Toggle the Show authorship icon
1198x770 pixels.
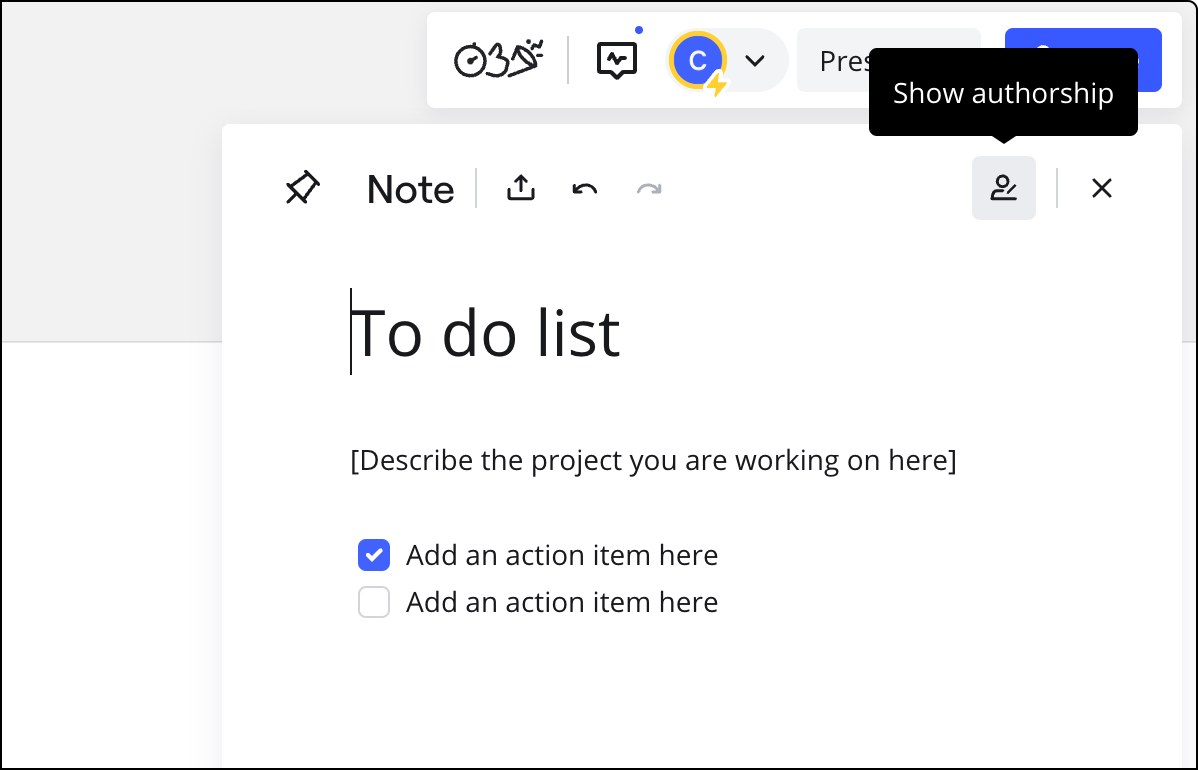click(x=1003, y=188)
